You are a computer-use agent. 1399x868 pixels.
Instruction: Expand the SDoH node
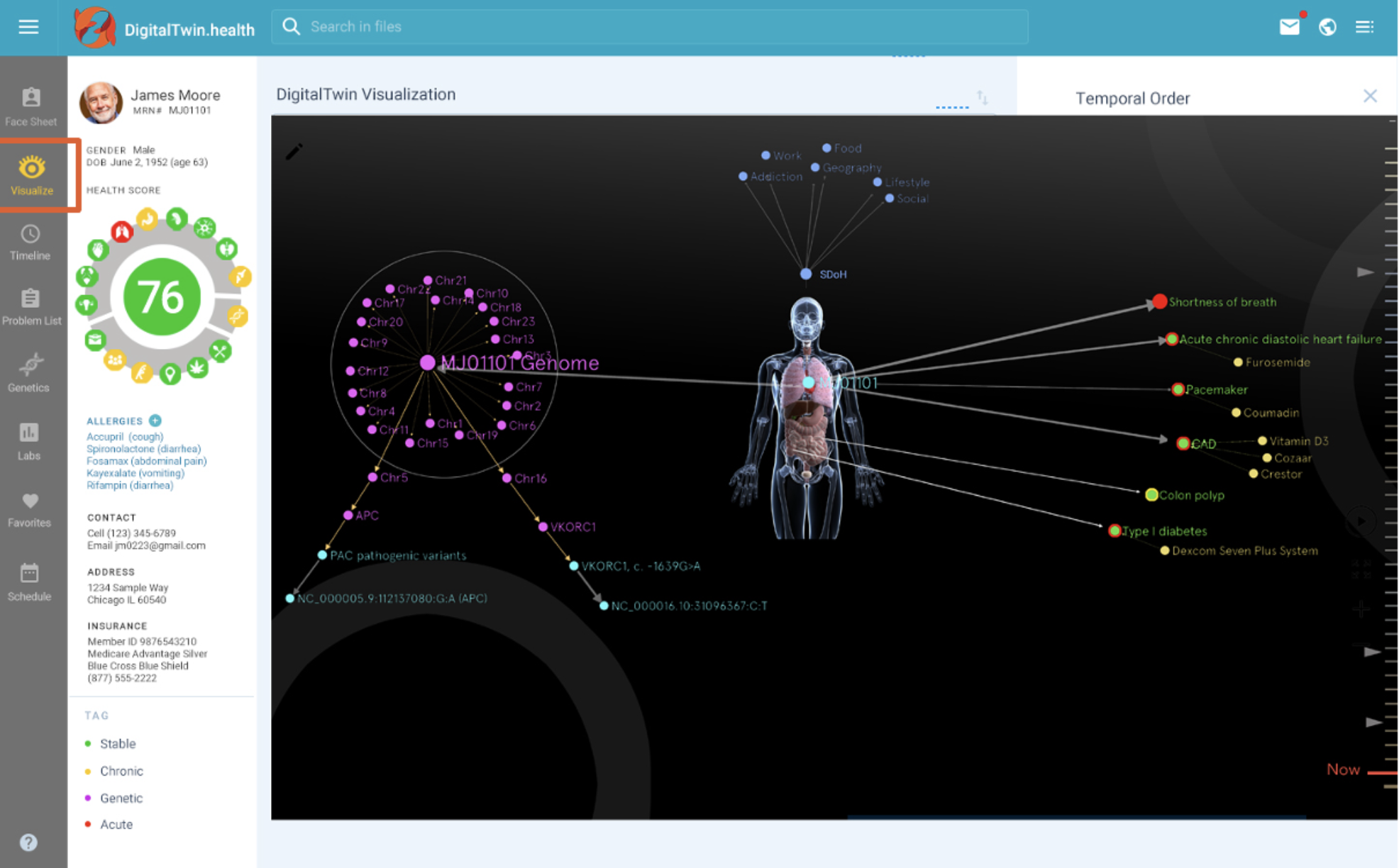[x=806, y=274]
